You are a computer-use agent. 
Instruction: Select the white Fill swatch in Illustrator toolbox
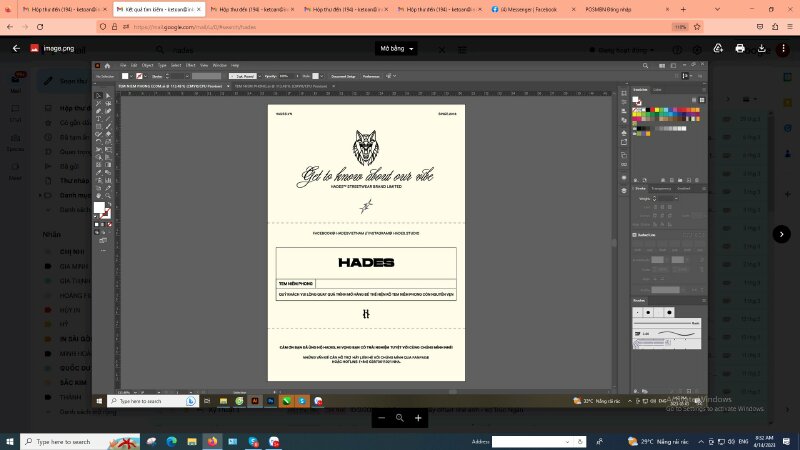(99, 207)
